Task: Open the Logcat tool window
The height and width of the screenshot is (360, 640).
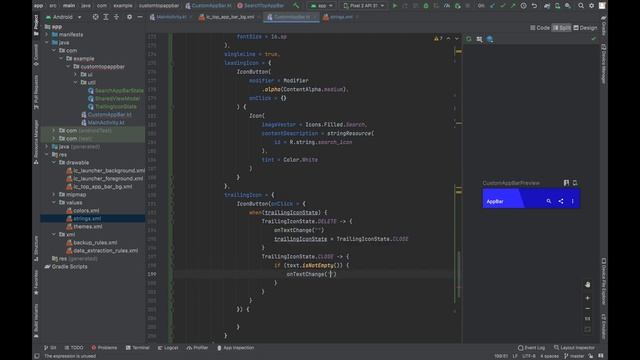Action: (168, 348)
